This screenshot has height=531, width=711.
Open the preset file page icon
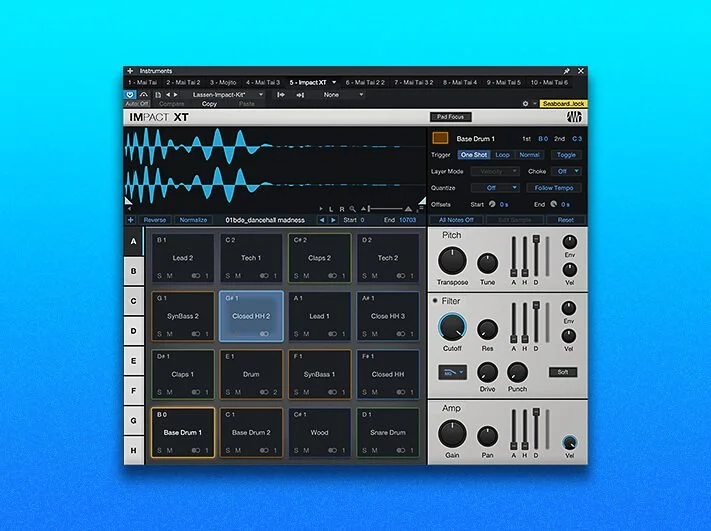click(x=158, y=95)
